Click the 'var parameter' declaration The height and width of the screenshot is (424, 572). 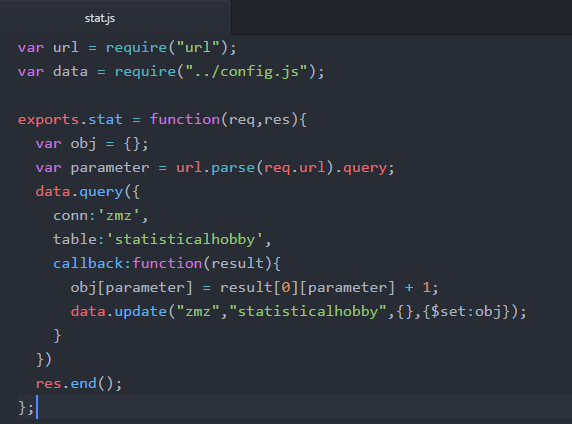point(92,168)
